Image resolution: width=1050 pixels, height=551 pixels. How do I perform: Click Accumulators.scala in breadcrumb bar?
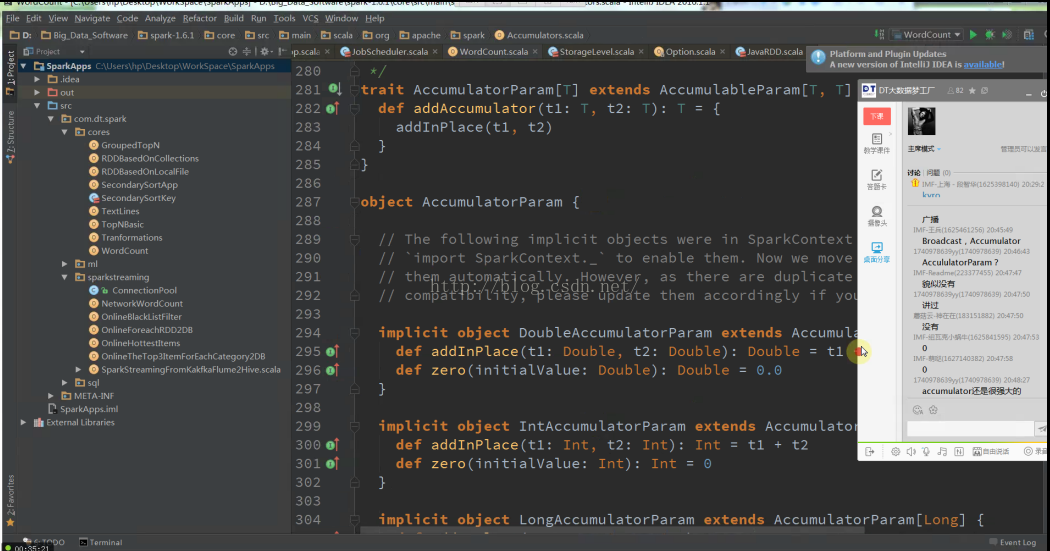539,35
